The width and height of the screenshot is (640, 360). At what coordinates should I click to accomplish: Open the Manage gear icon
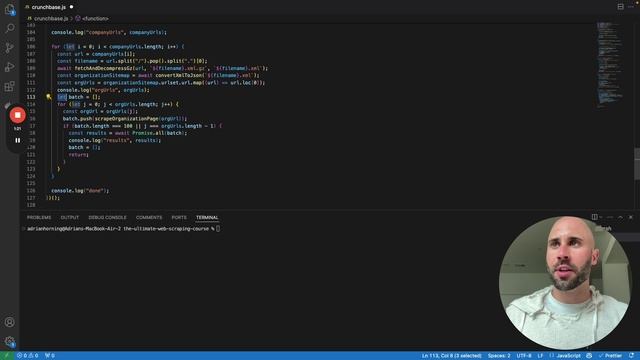coord(9,341)
